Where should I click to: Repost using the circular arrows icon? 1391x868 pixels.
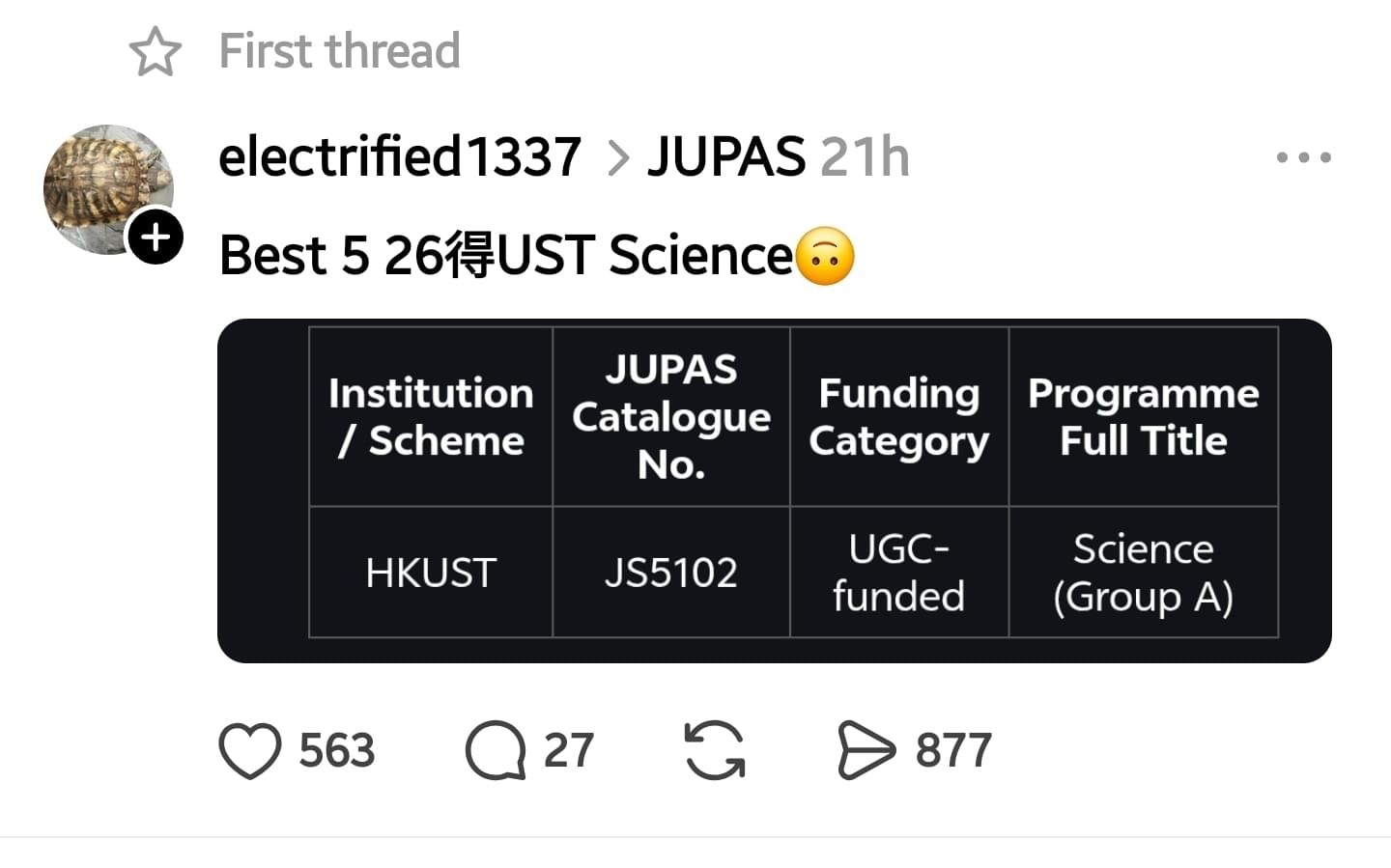715,750
